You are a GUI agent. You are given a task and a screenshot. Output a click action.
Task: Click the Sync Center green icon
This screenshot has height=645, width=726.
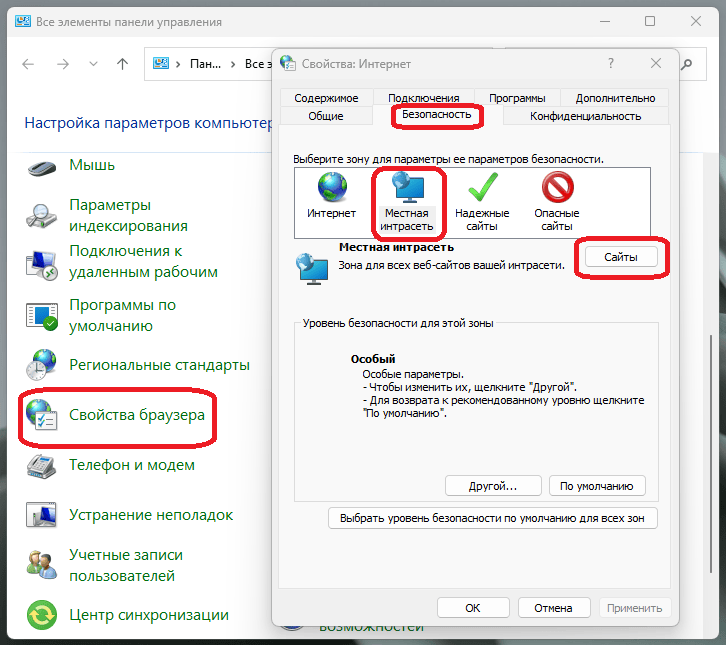click(x=42, y=614)
